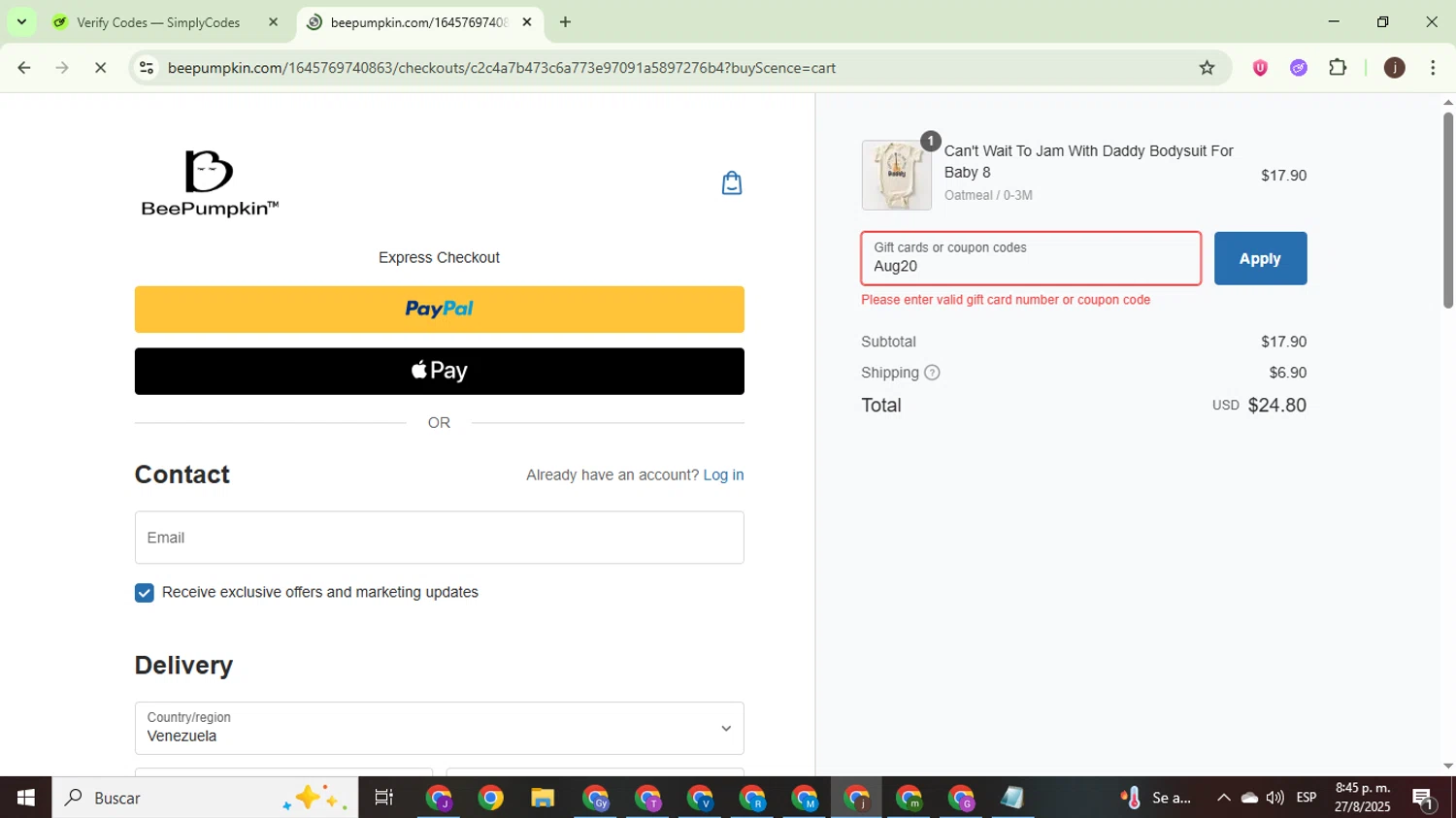Click the product title text
The image size is (1456, 818).
point(1088,162)
